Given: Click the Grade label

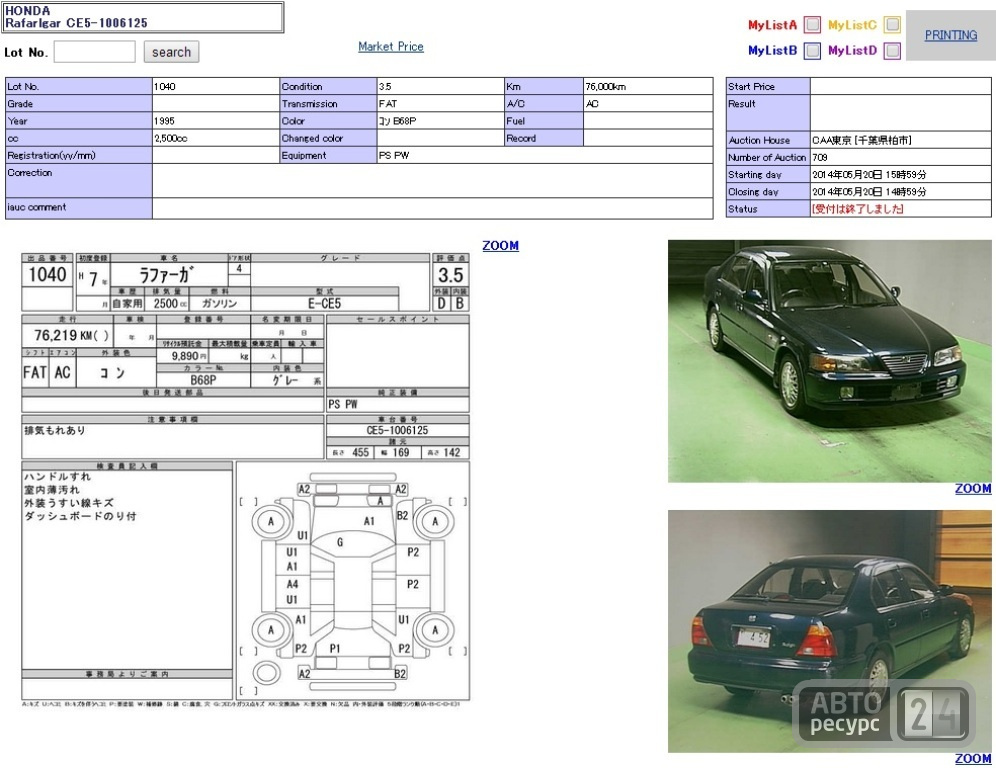Looking at the screenshot, I should point(20,104).
